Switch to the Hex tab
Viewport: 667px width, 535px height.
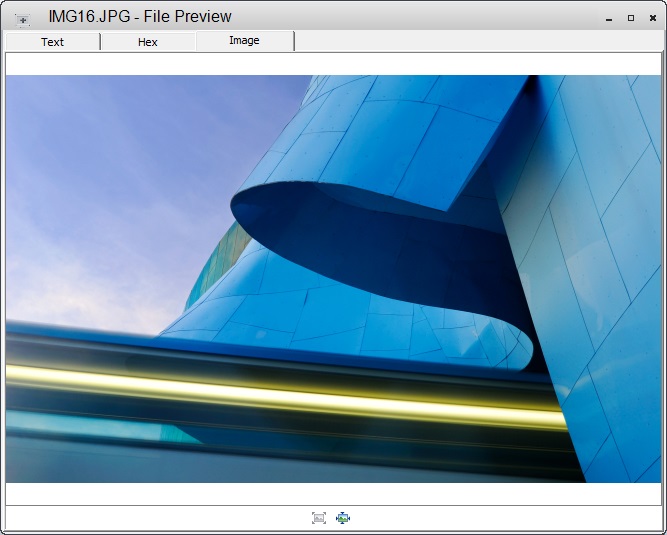pos(148,42)
